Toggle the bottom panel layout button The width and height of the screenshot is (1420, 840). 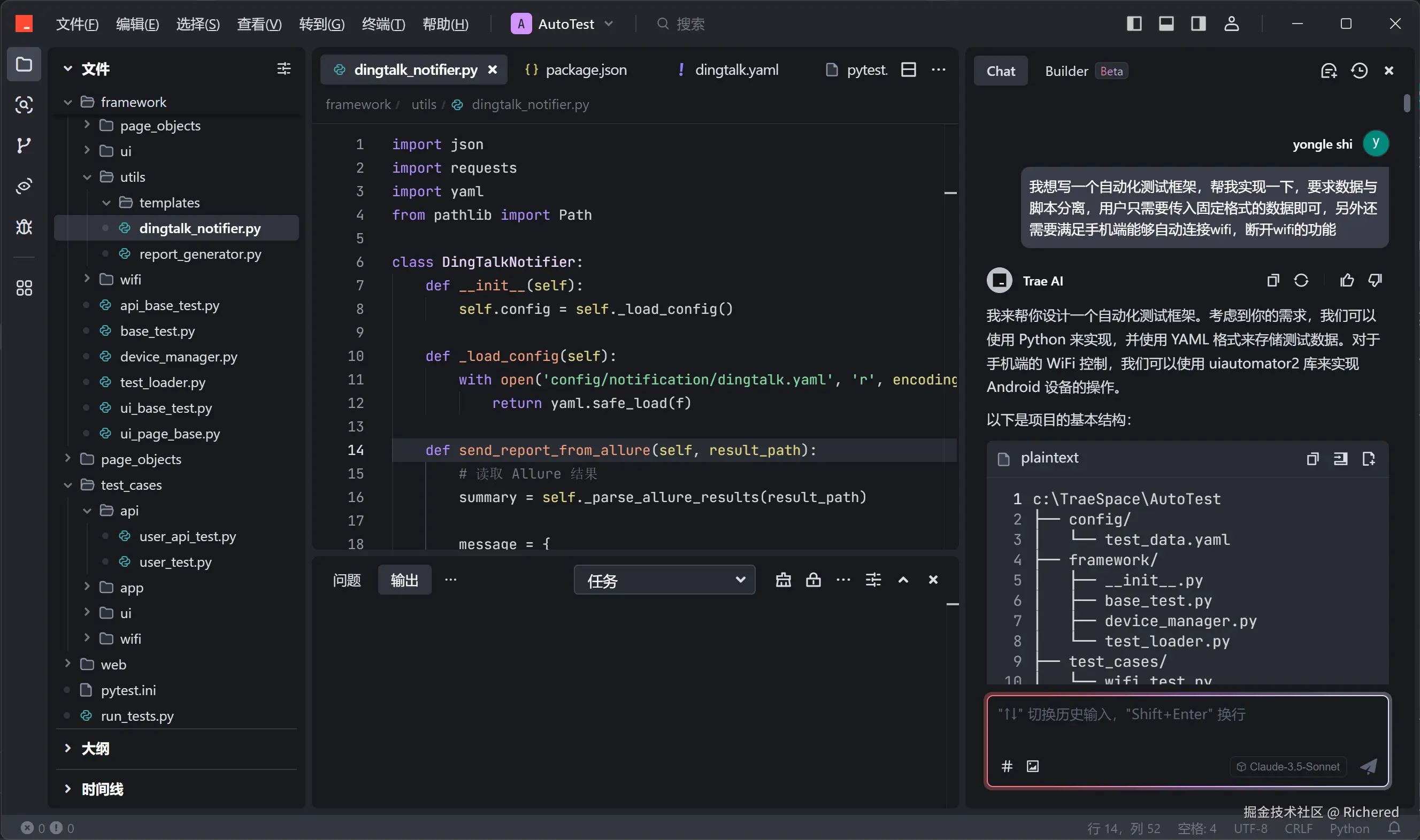[1166, 24]
